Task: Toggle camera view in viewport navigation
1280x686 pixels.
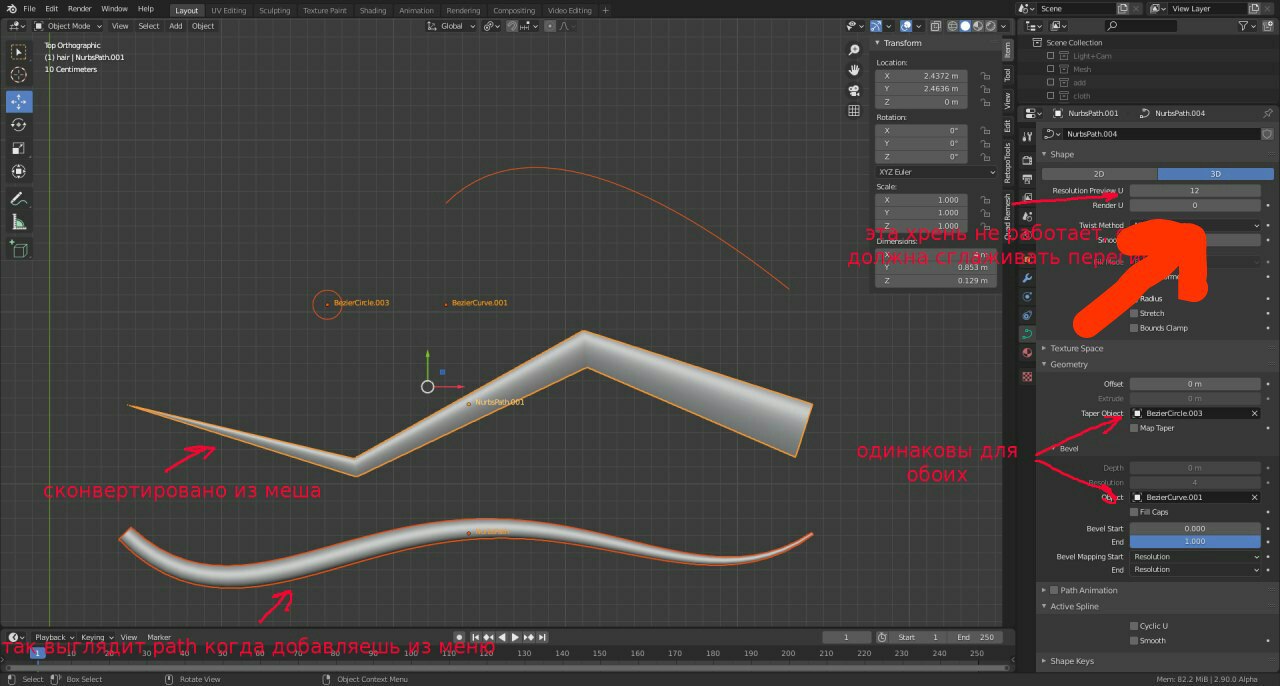Action: [x=854, y=90]
